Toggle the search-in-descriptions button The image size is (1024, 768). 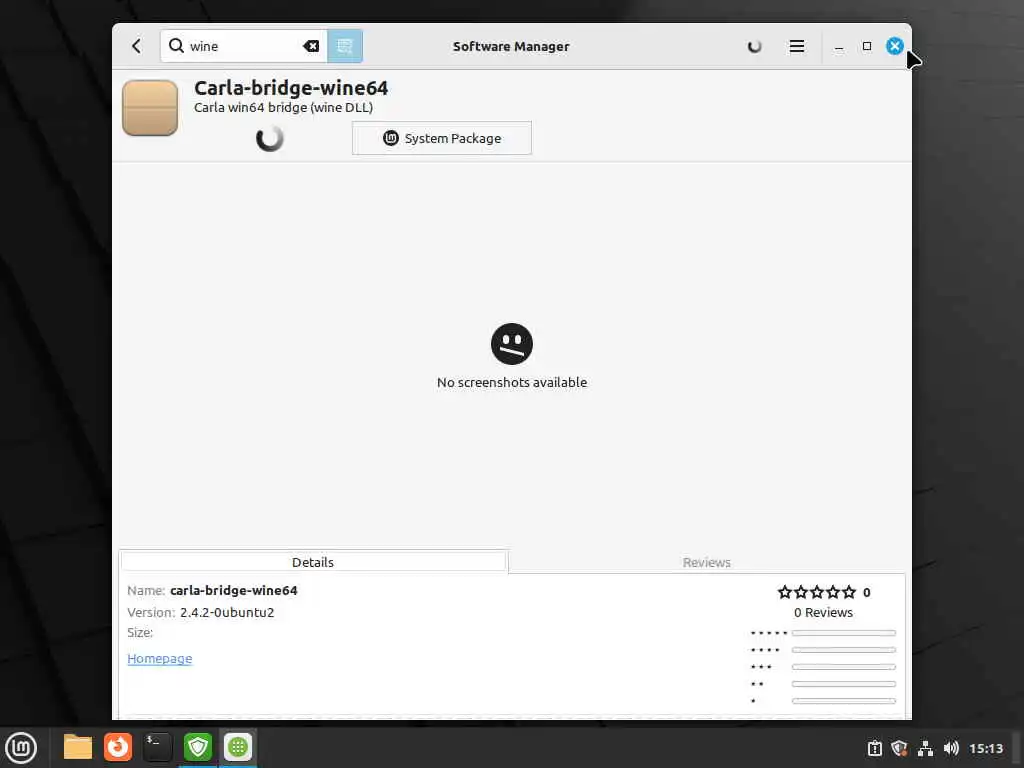point(344,46)
